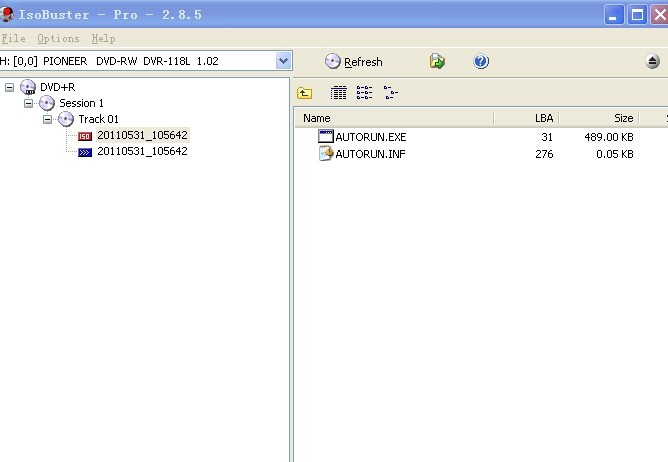668x462 pixels.
Task: Click the Refresh button
Action: (x=354, y=62)
